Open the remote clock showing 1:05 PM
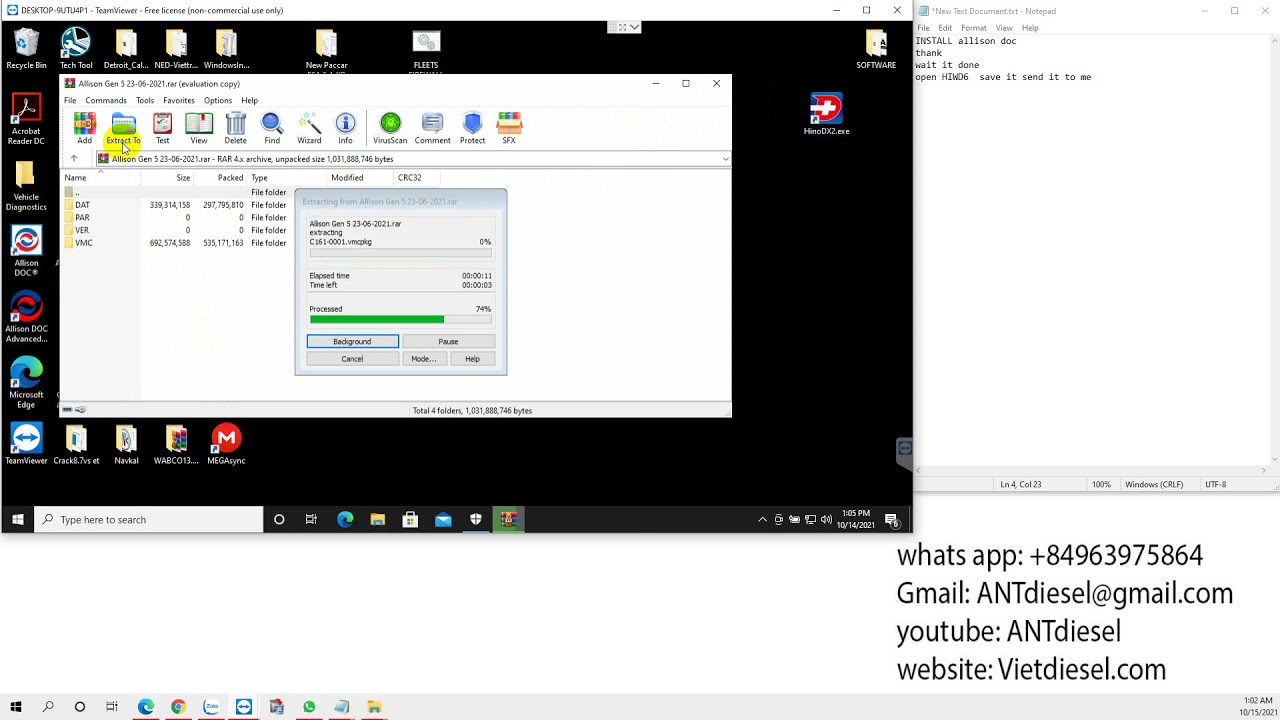The image size is (1280, 720). click(x=855, y=520)
